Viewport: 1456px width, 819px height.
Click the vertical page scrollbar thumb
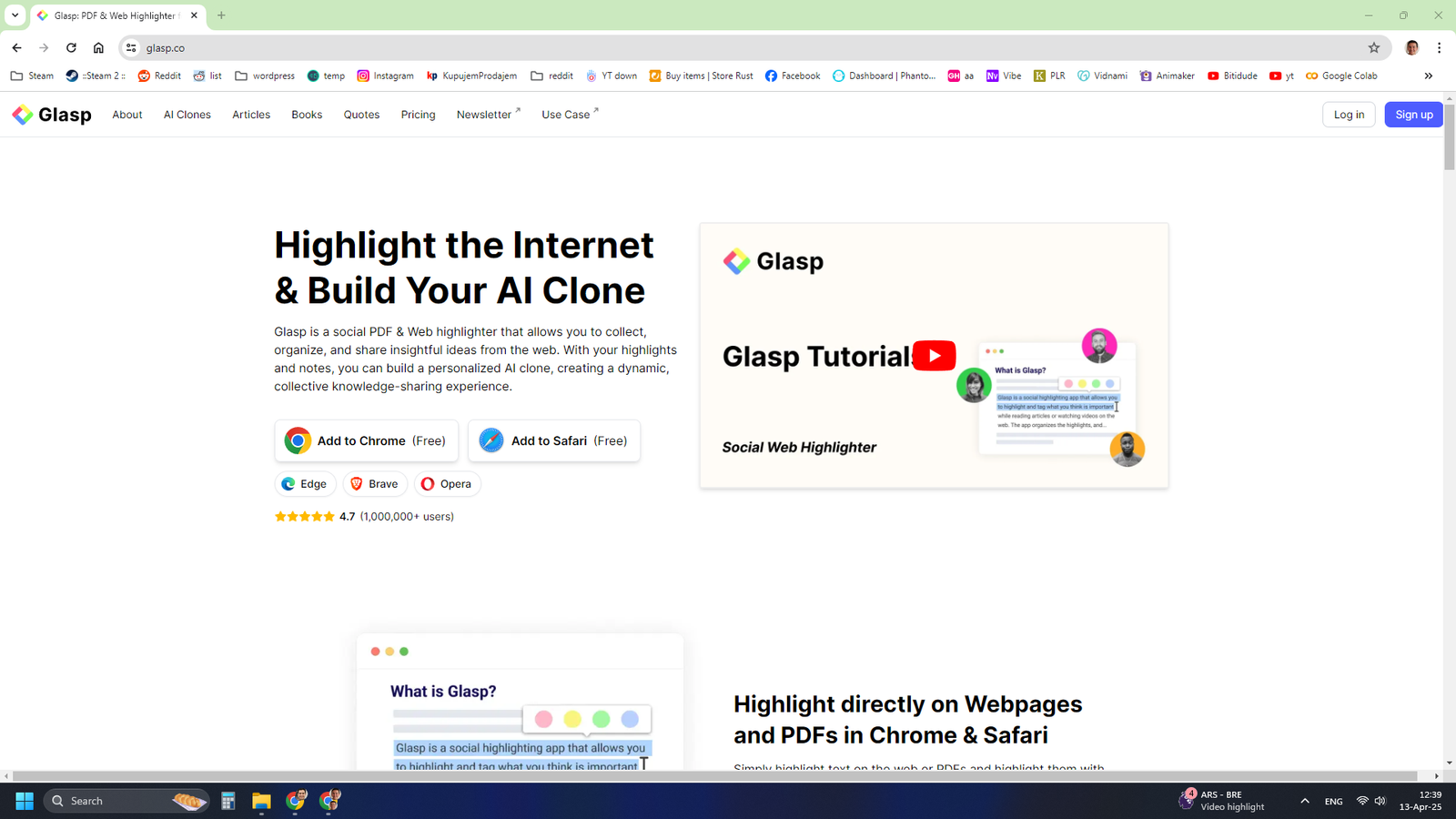click(x=1449, y=136)
